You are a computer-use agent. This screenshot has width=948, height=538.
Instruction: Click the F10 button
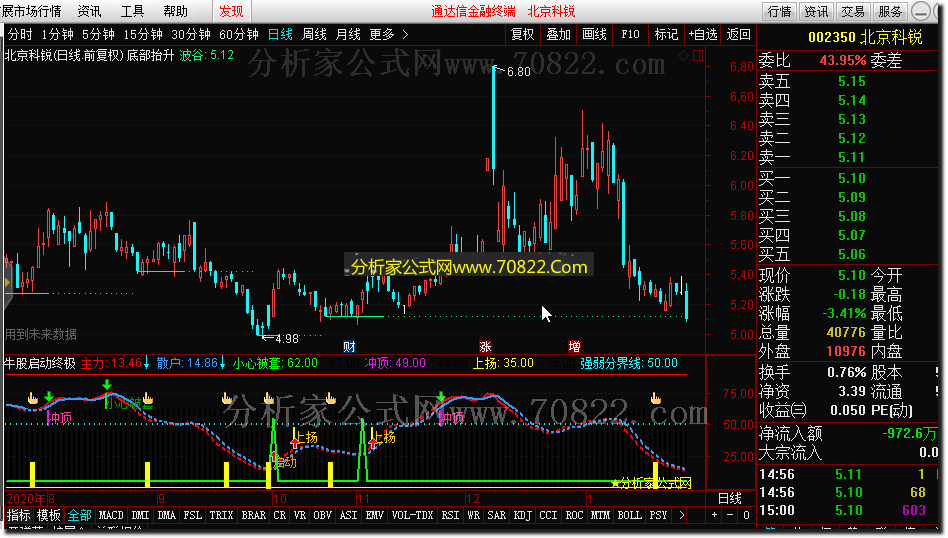coord(630,34)
